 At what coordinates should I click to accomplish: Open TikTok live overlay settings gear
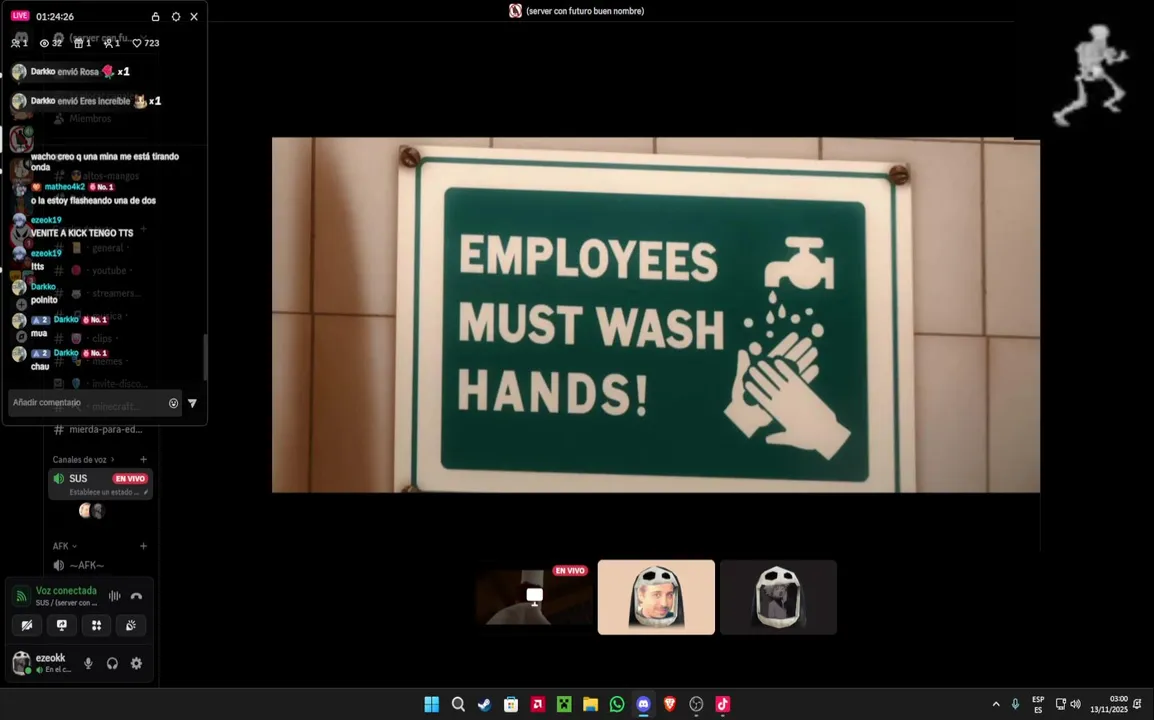click(176, 16)
